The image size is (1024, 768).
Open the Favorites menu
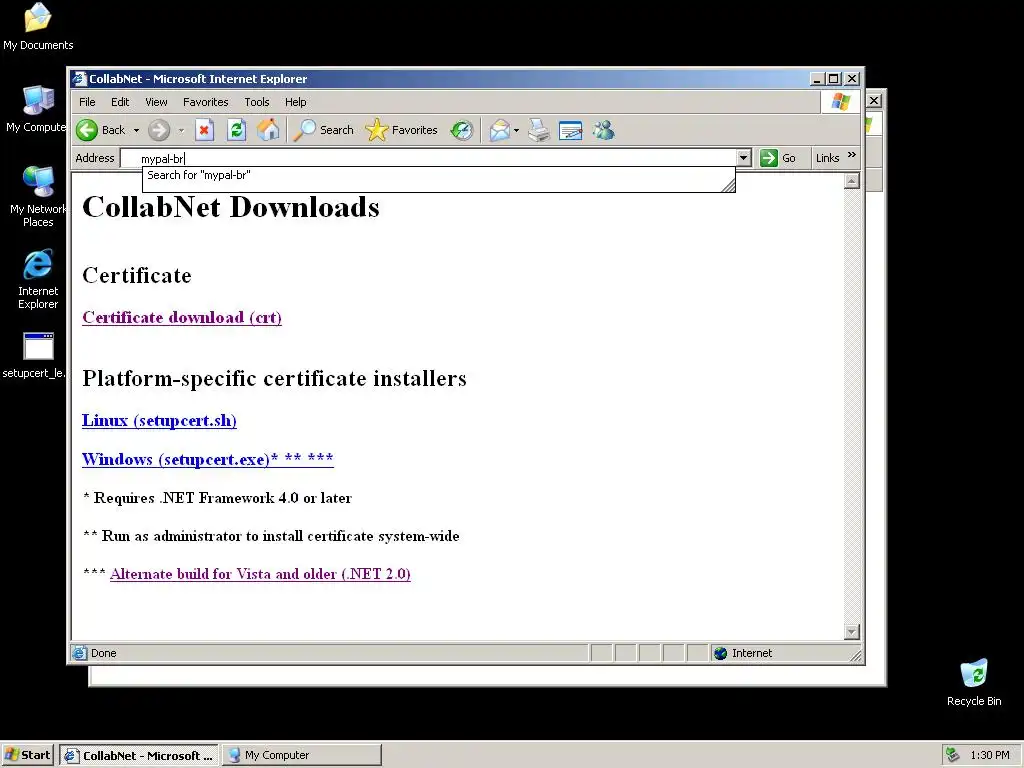click(x=206, y=102)
